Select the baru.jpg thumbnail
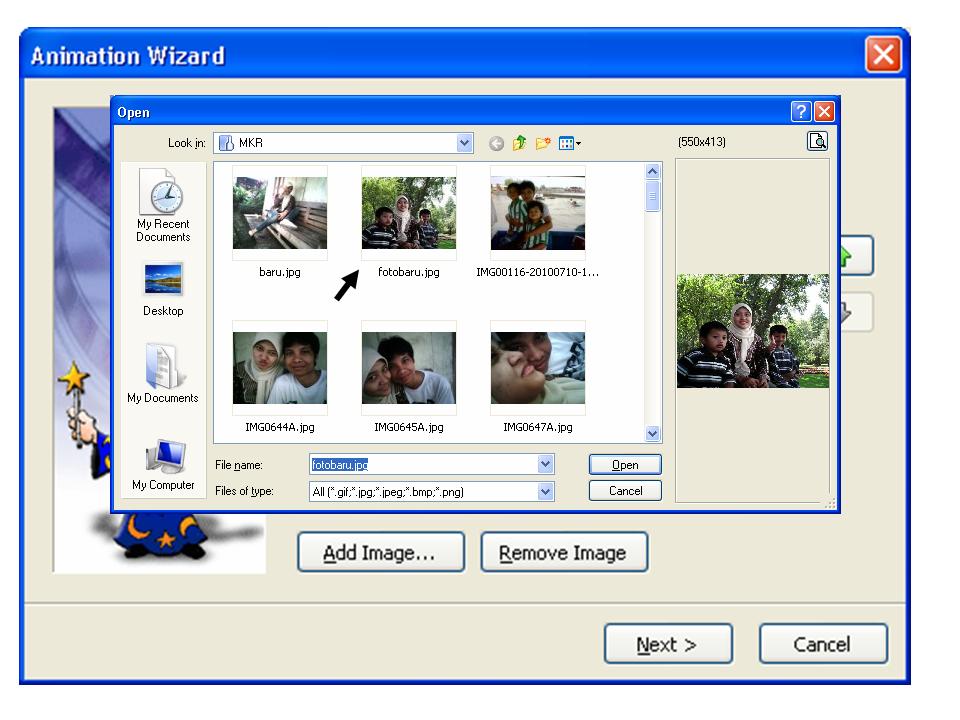960x720 pixels. (280, 213)
